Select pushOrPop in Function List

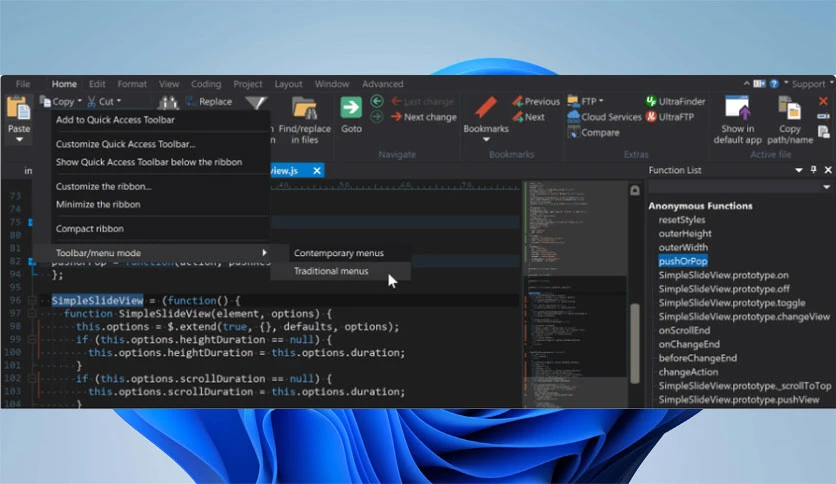(x=683, y=261)
